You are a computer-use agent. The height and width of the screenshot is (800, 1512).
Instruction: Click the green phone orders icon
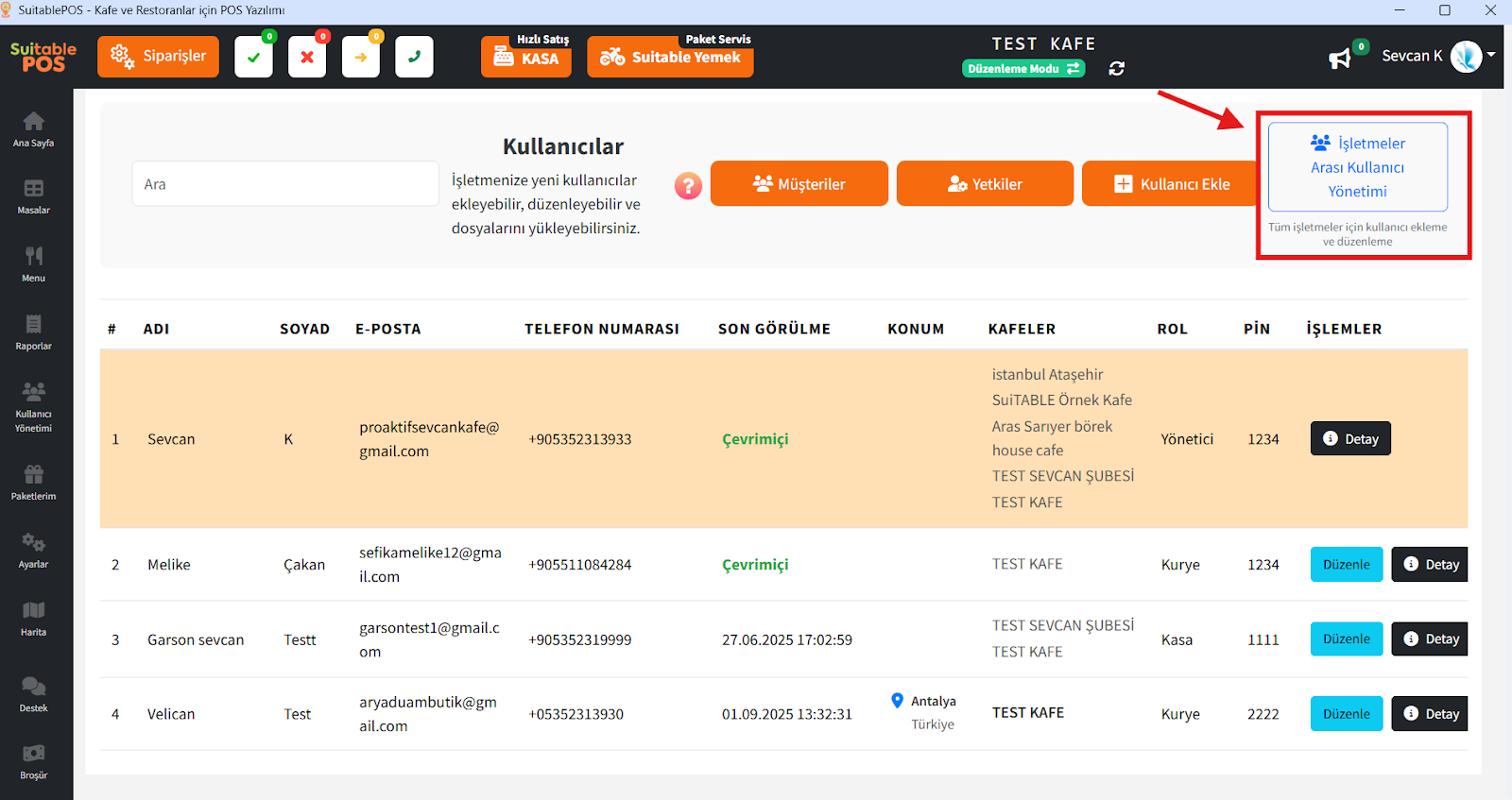[x=414, y=58]
